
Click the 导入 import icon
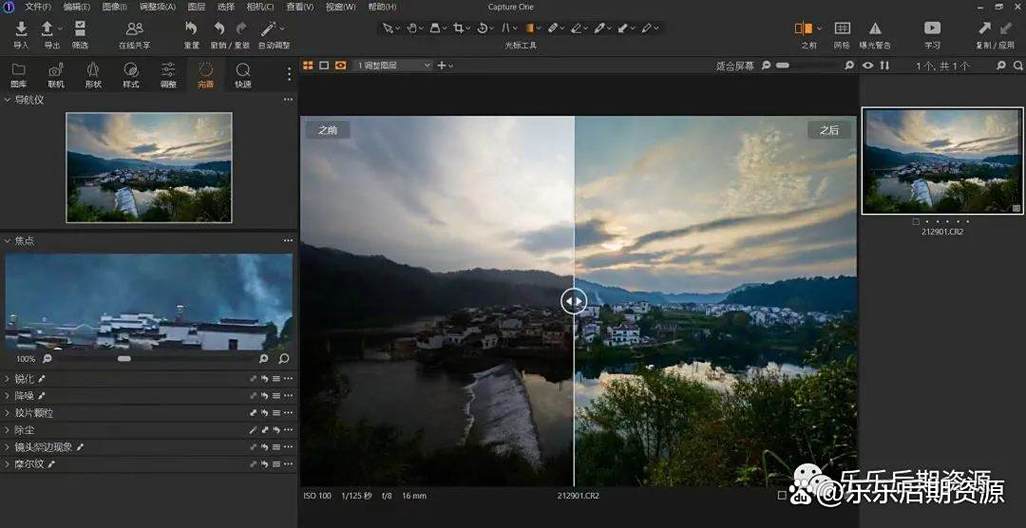[x=21, y=29]
